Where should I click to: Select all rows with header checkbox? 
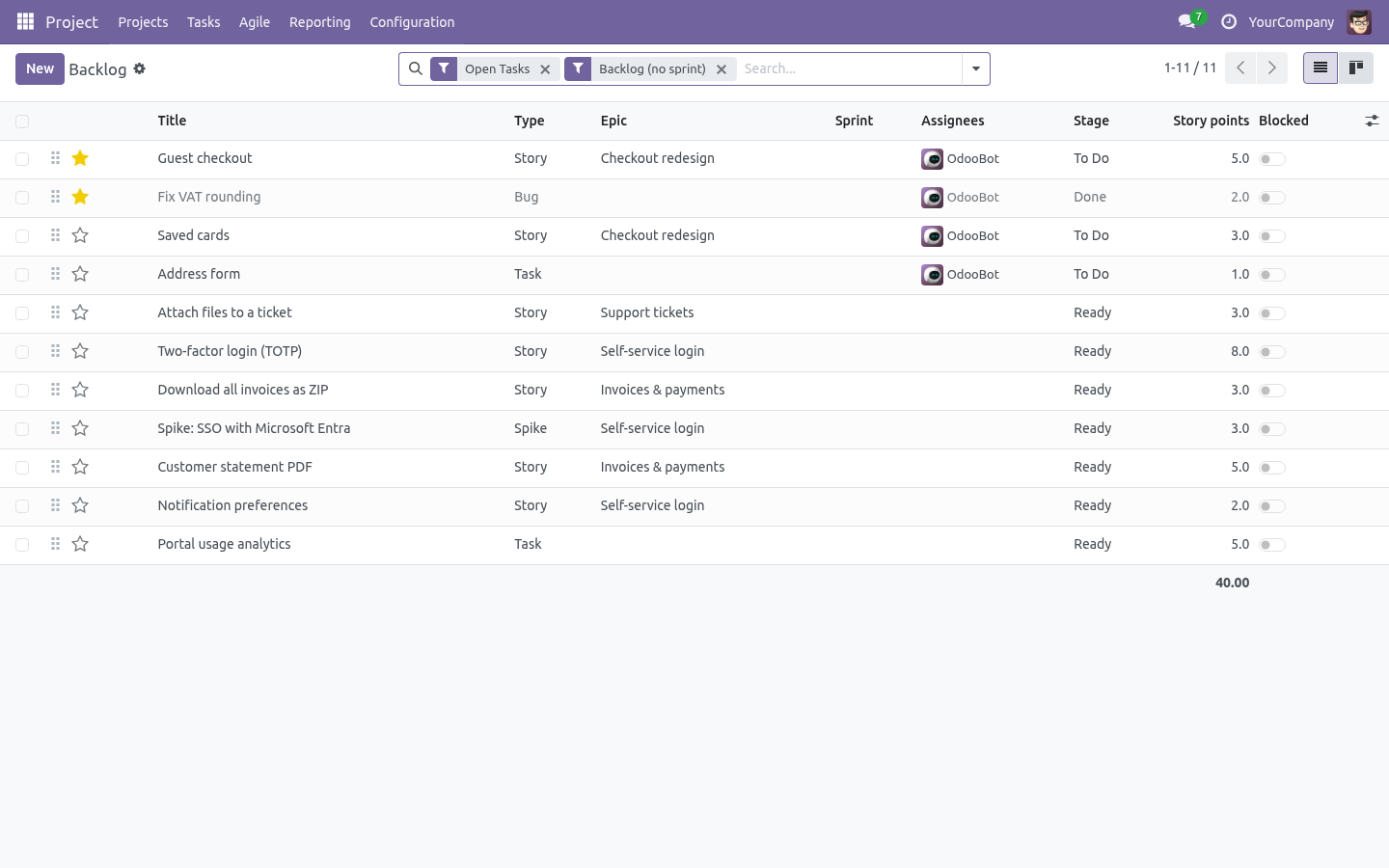coord(22,121)
